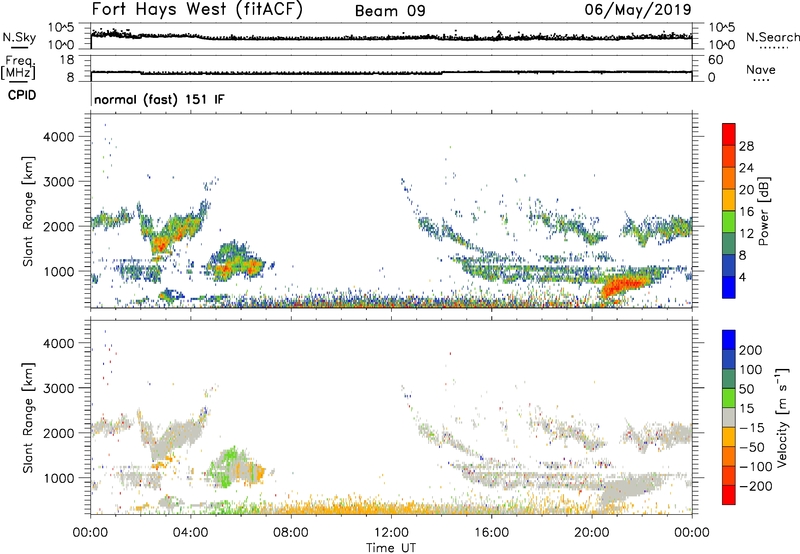Screen dimensions: 800x554
Task: Click the 'Power [dB]' colorbar label
Action: (x=763, y=211)
